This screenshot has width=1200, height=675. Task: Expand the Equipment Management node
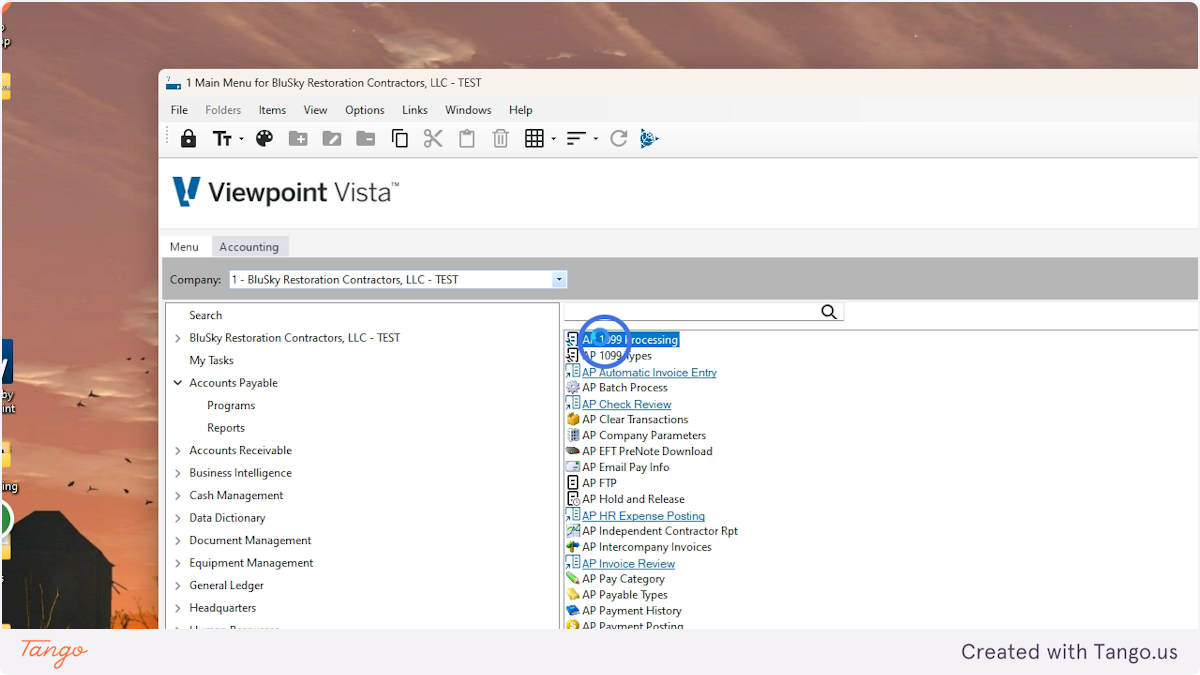[x=178, y=563]
